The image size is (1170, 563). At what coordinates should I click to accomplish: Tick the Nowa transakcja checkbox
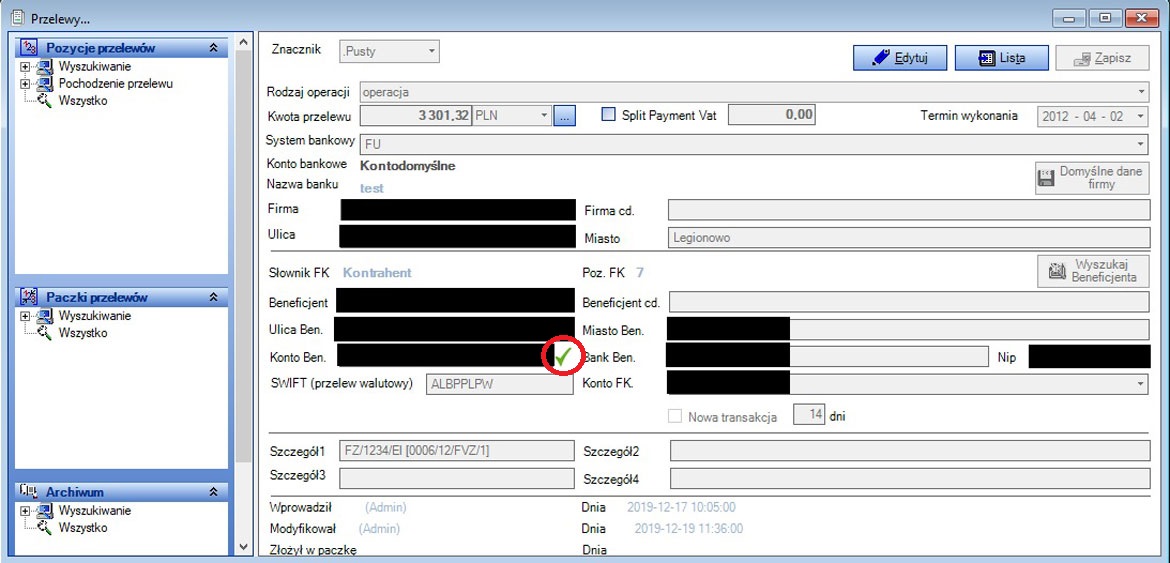click(675, 416)
